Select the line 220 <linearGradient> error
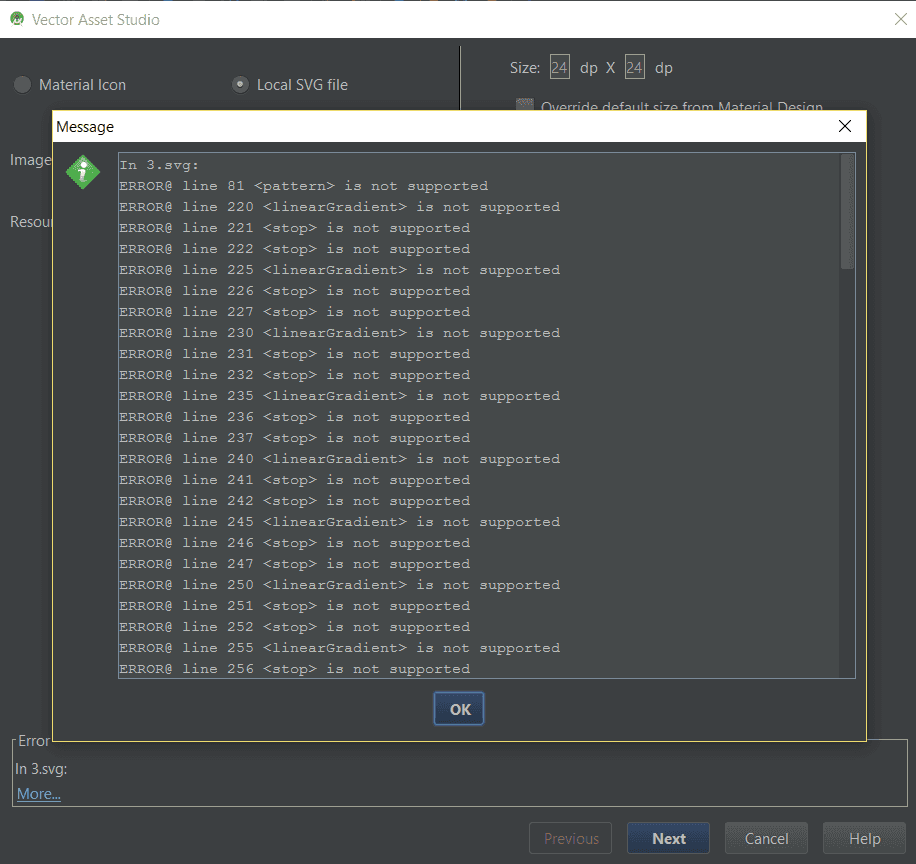916x864 pixels. [x=339, y=206]
